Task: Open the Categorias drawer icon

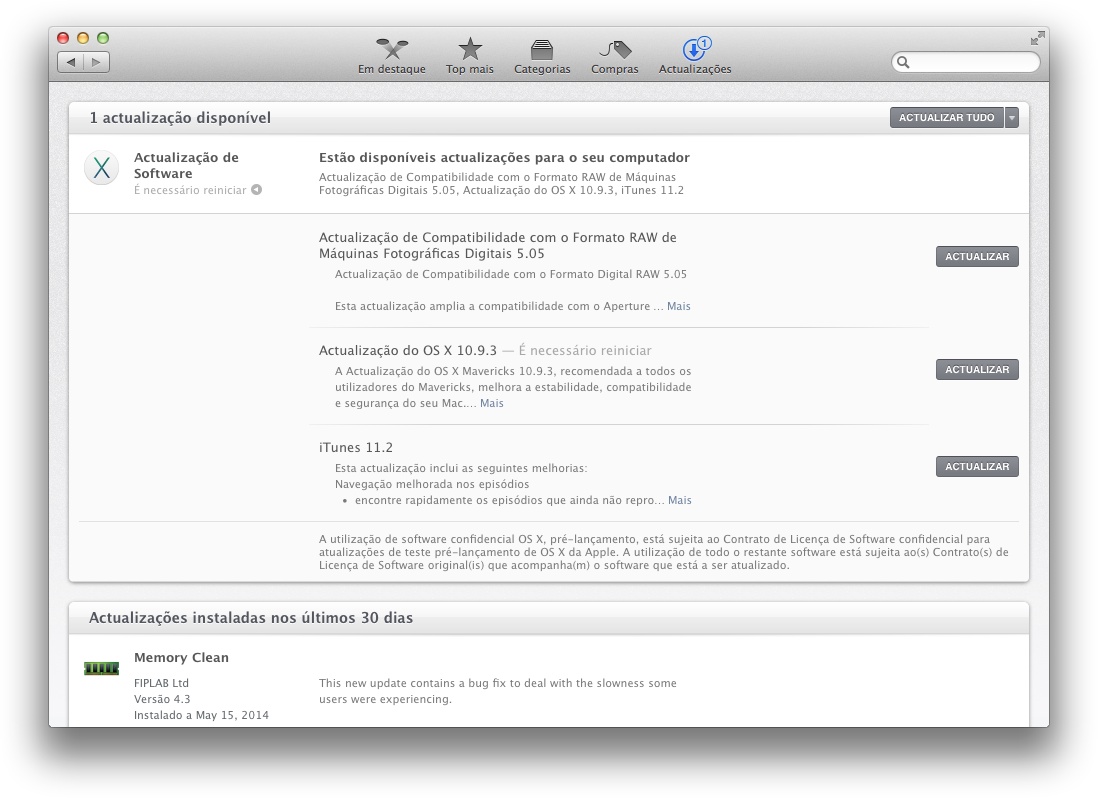Action: (x=542, y=49)
